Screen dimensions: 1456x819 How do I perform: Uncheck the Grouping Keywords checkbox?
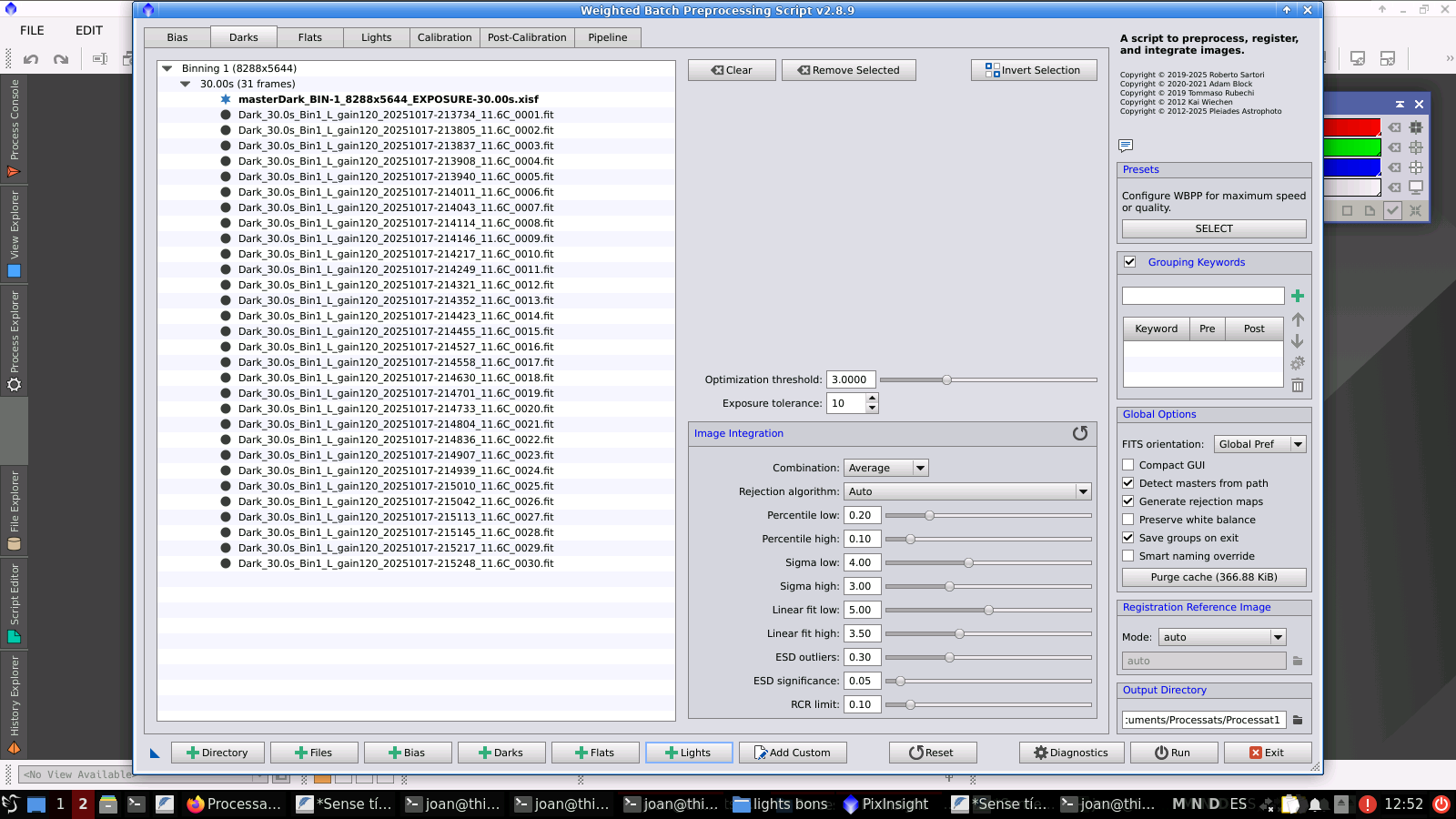1129,262
